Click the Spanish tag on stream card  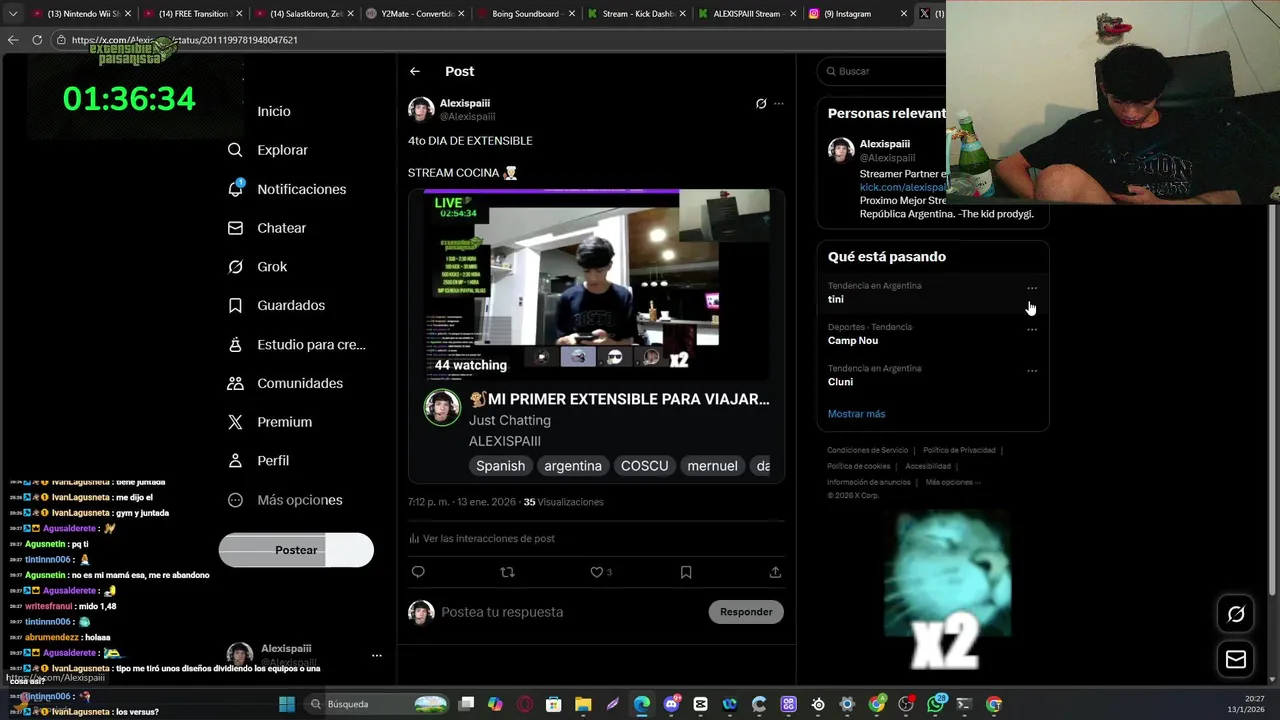[500, 466]
